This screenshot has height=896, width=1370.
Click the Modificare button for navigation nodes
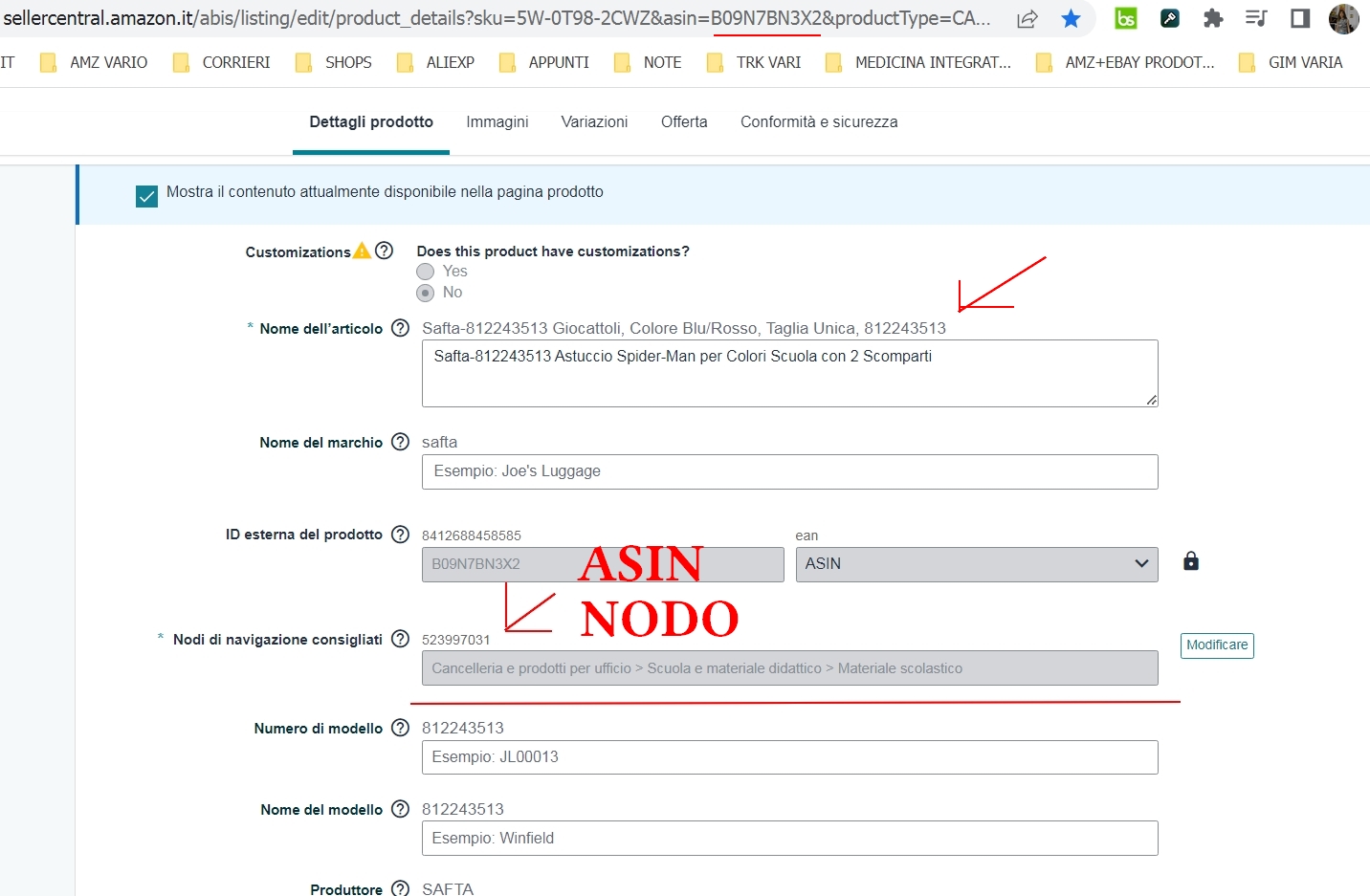pos(1217,645)
